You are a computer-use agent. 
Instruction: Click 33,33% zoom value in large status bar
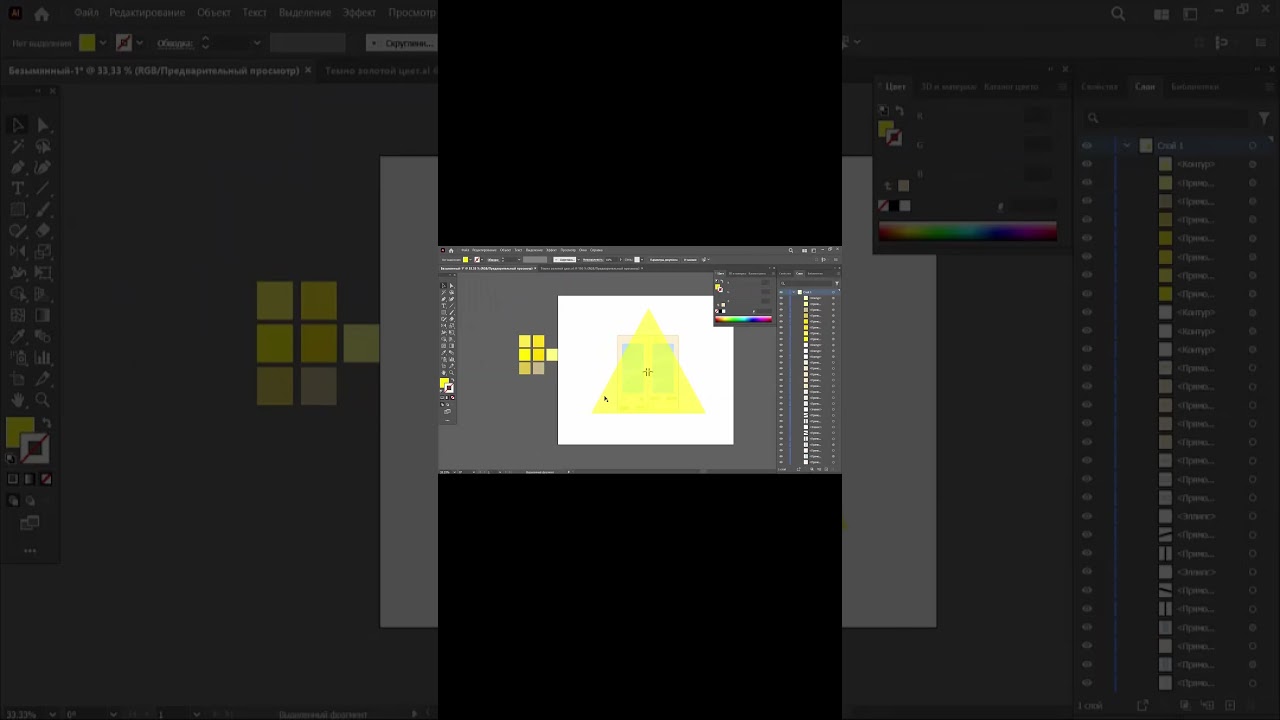point(20,714)
